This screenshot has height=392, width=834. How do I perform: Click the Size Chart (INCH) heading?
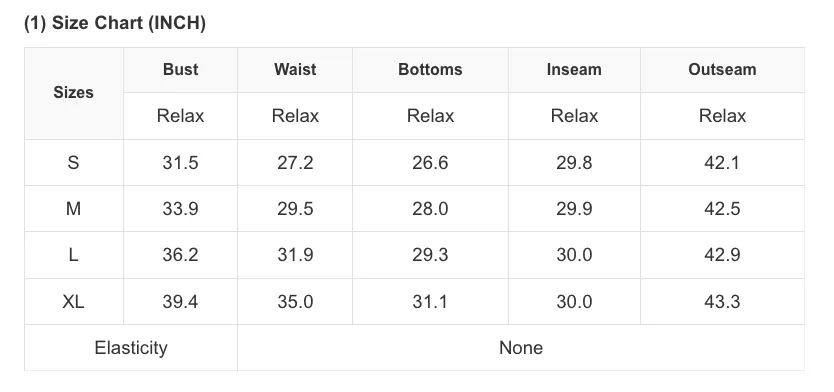pos(115,23)
